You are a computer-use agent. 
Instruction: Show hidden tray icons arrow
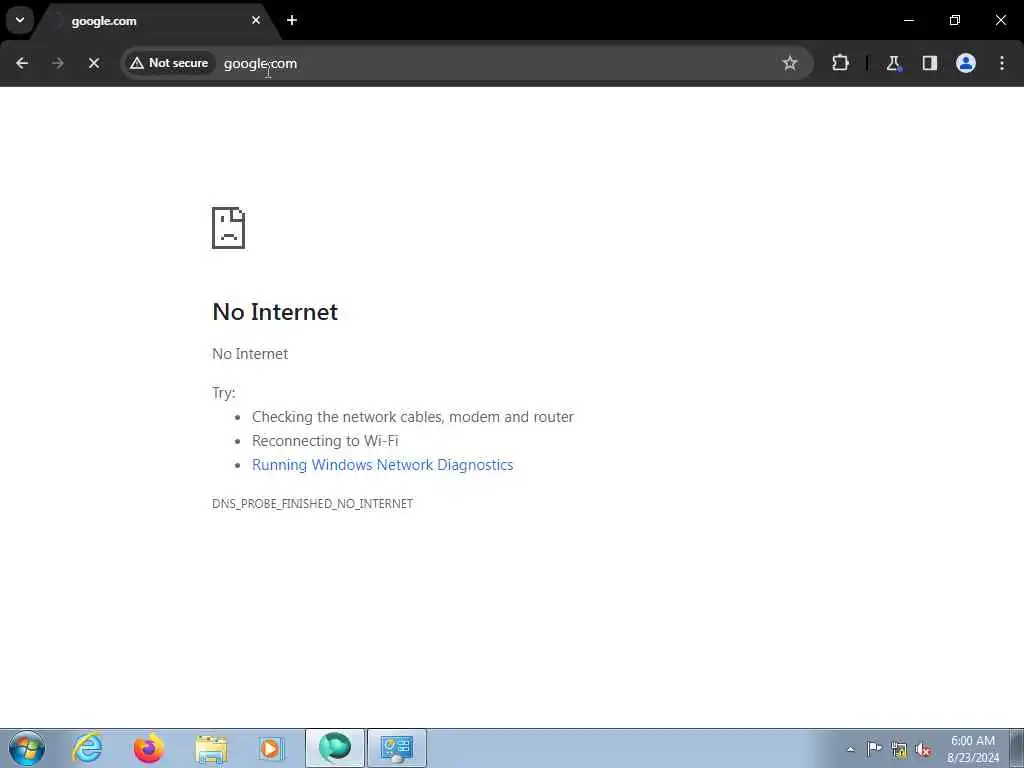point(850,749)
